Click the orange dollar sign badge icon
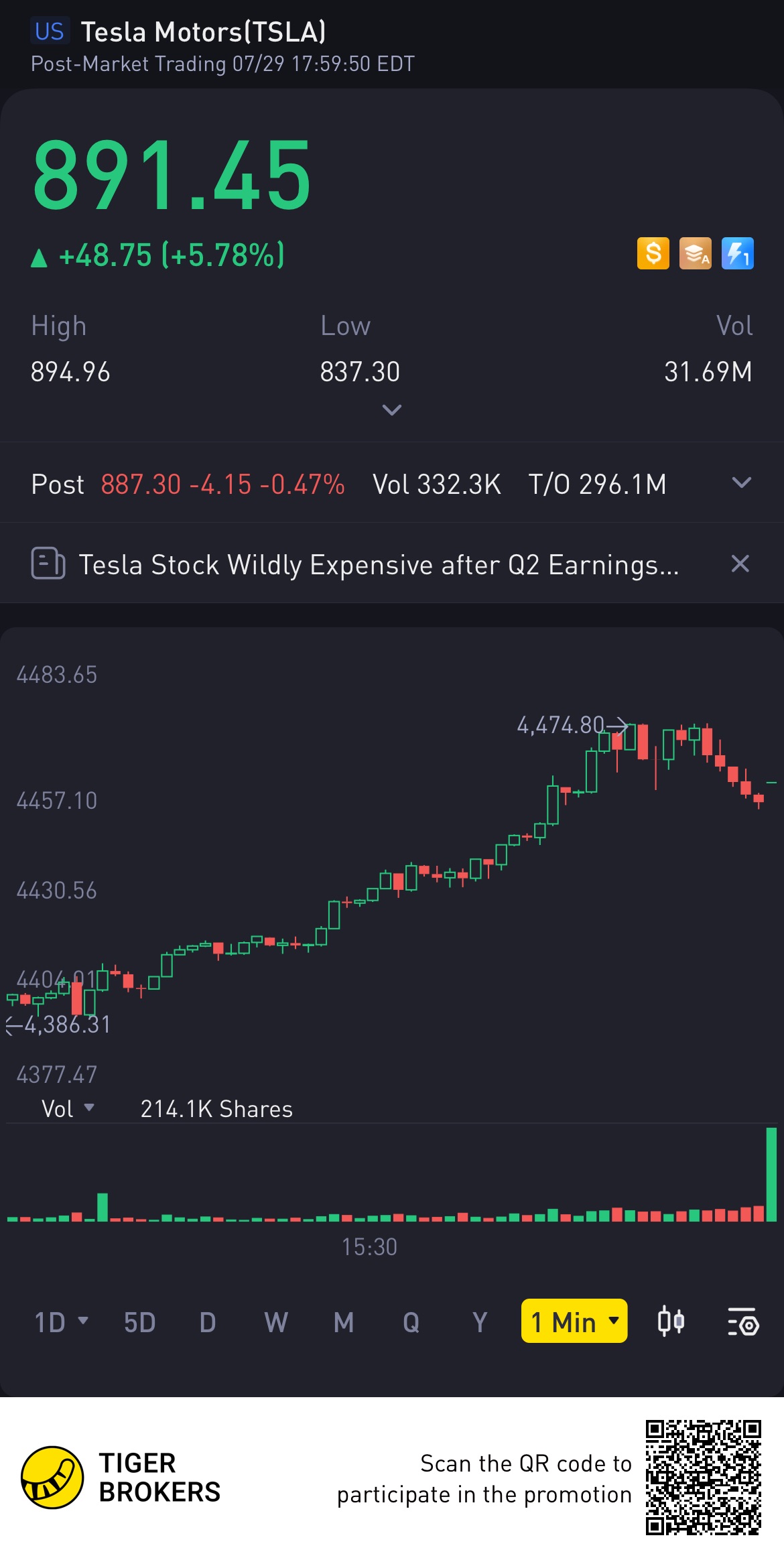The width and height of the screenshot is (784, 1558). click(x=653, y=254)
